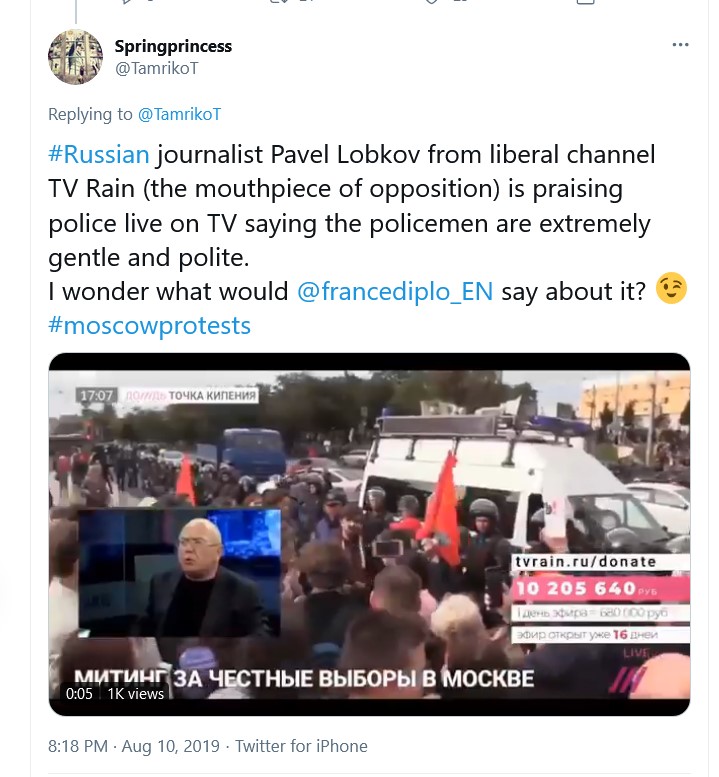
Task: Click the winking face emoji
Action: [671, 288]
